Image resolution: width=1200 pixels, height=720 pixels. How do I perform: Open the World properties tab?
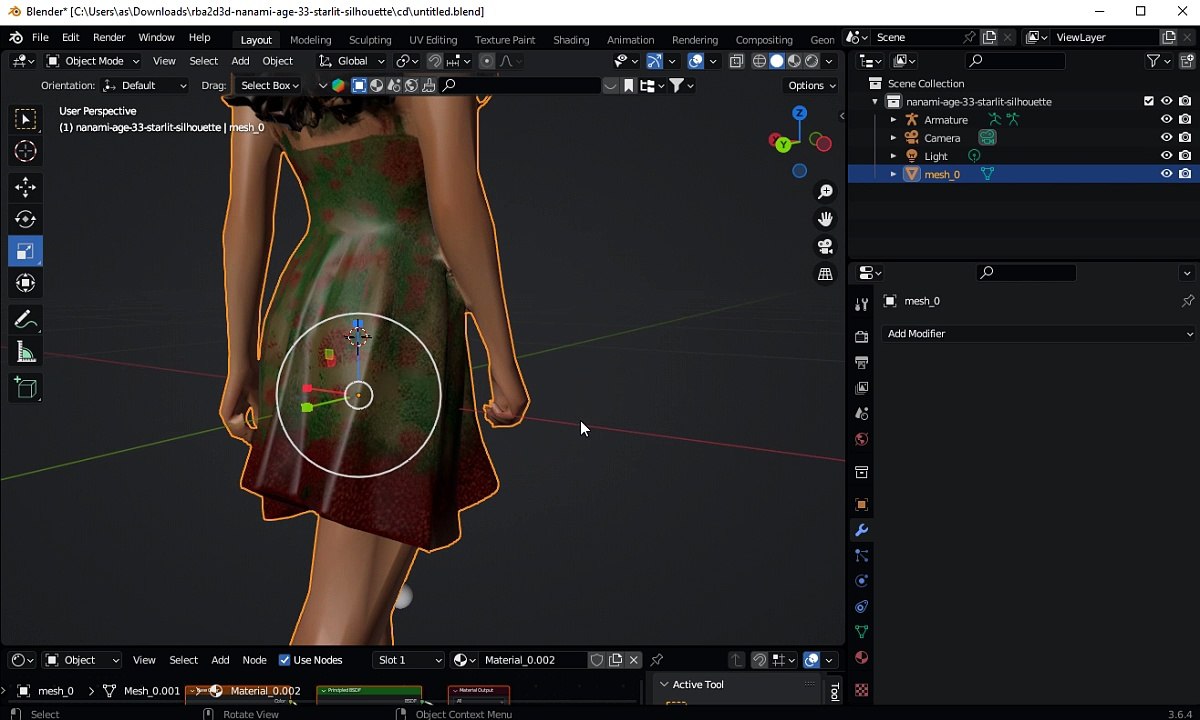pyautogui.click(x=861, y=439)
